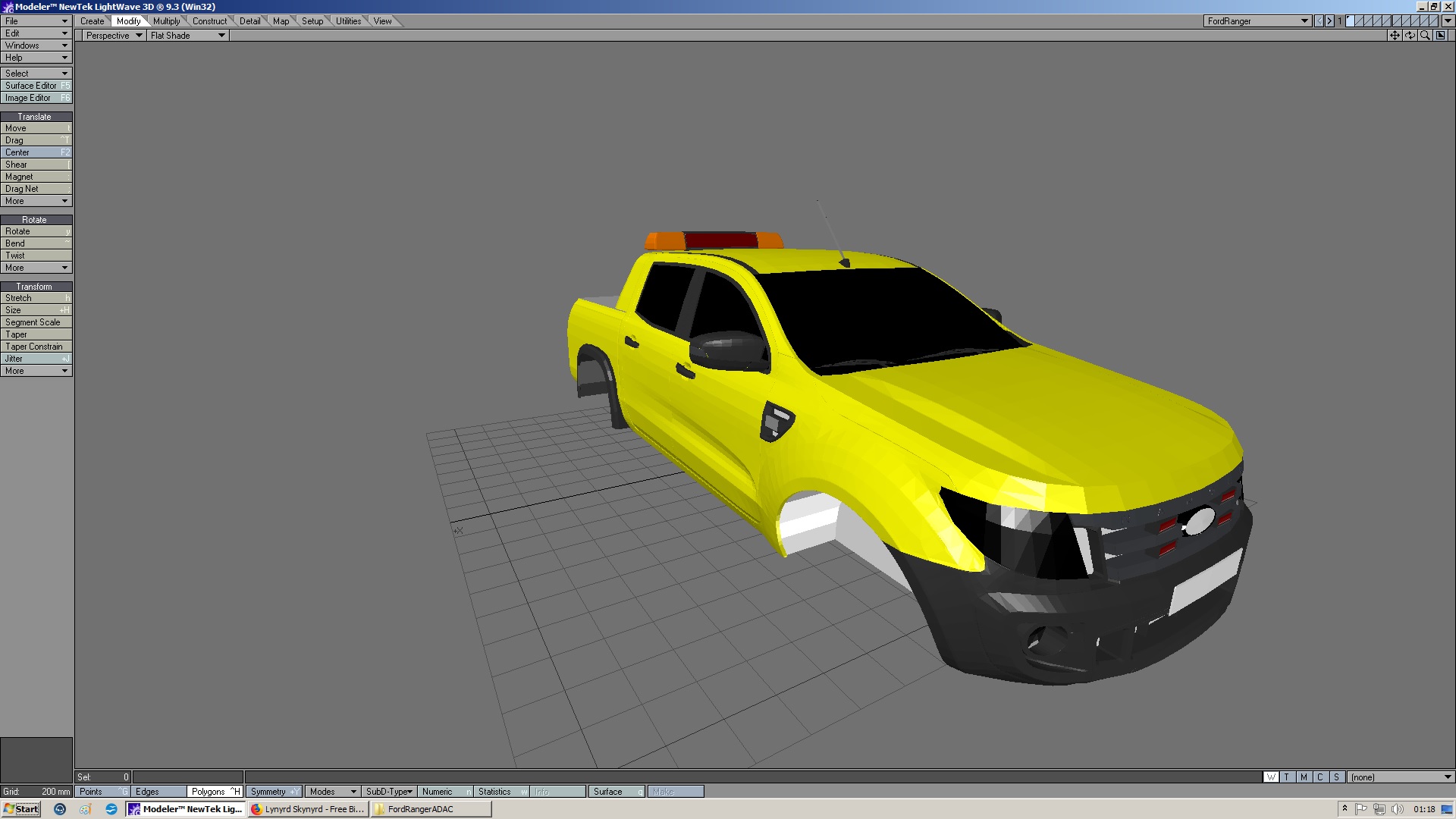Toggle the M morph map mode button
Image resolution: width=1456 pixels, height=819 pixels.
click(x=1304, y=777)
